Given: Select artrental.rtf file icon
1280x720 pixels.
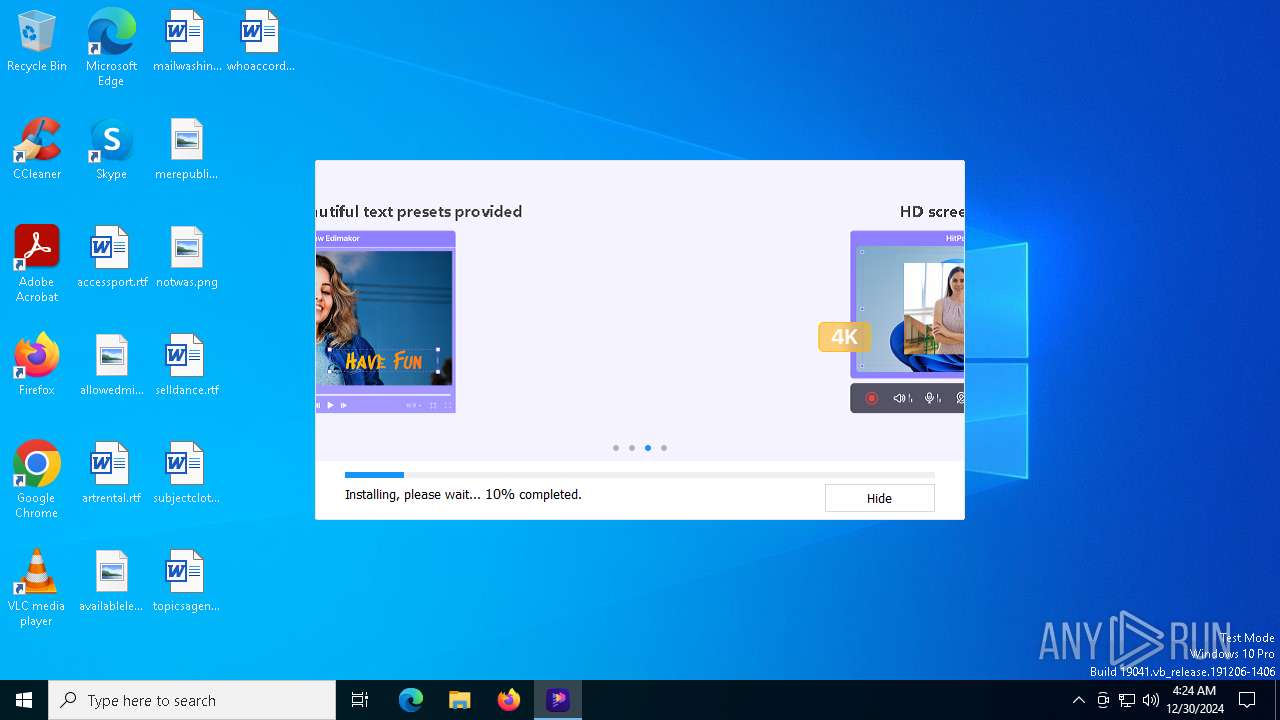Looking at the screenshot, I should [111, 473].
